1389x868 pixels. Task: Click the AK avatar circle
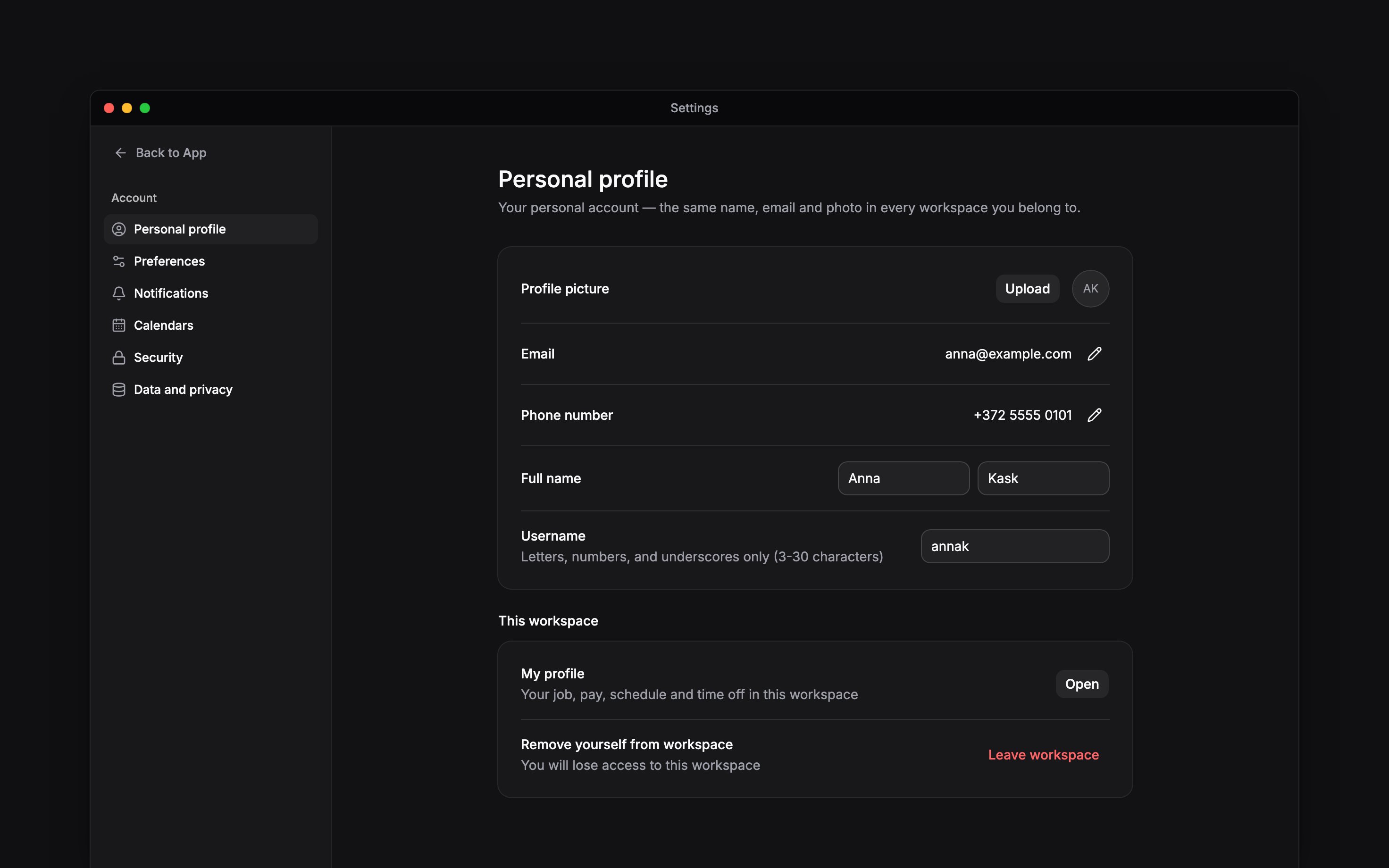pyautogui.click(x=1090, y=289)
